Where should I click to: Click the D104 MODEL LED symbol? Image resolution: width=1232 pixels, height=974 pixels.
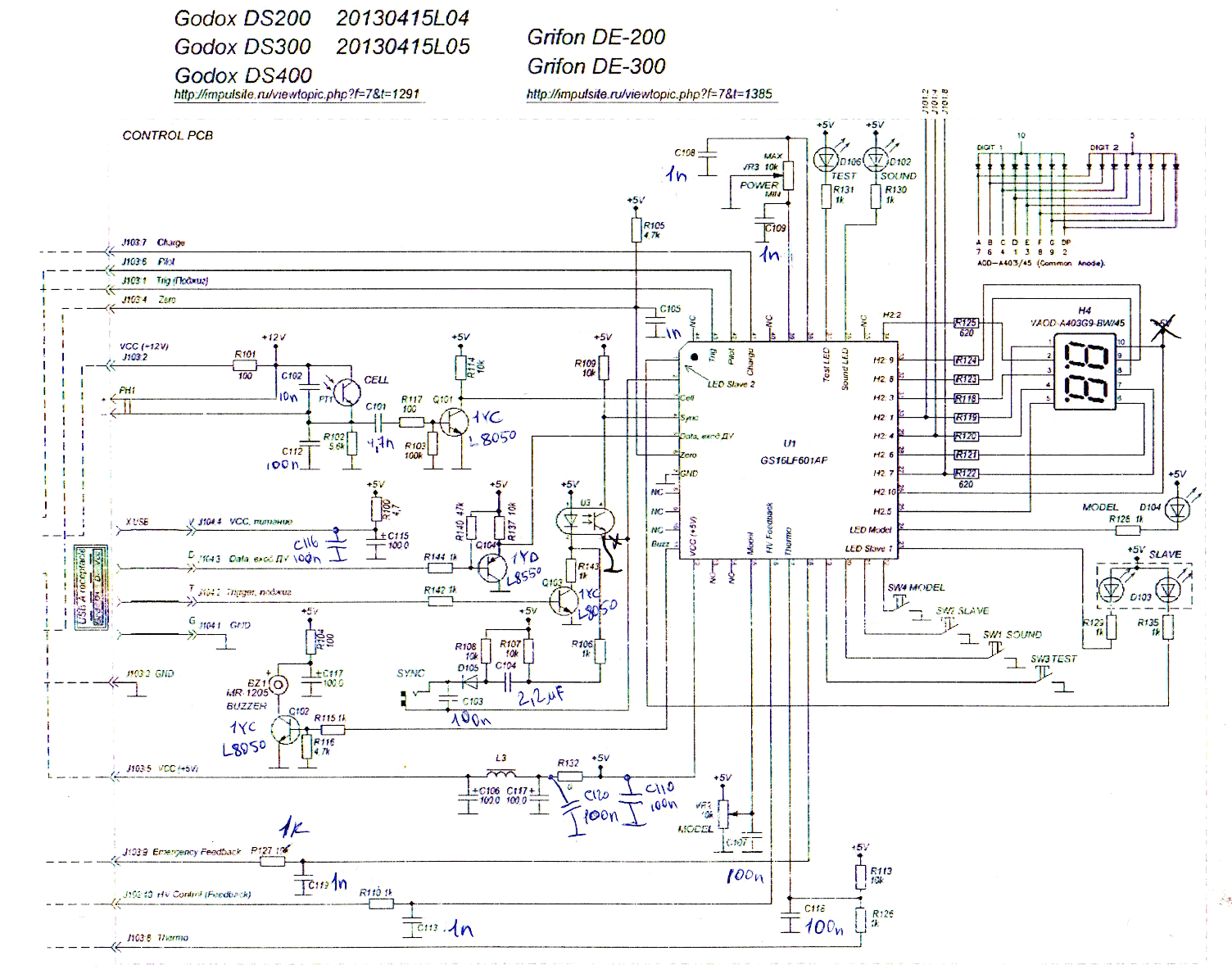[x=1177, y=511]
